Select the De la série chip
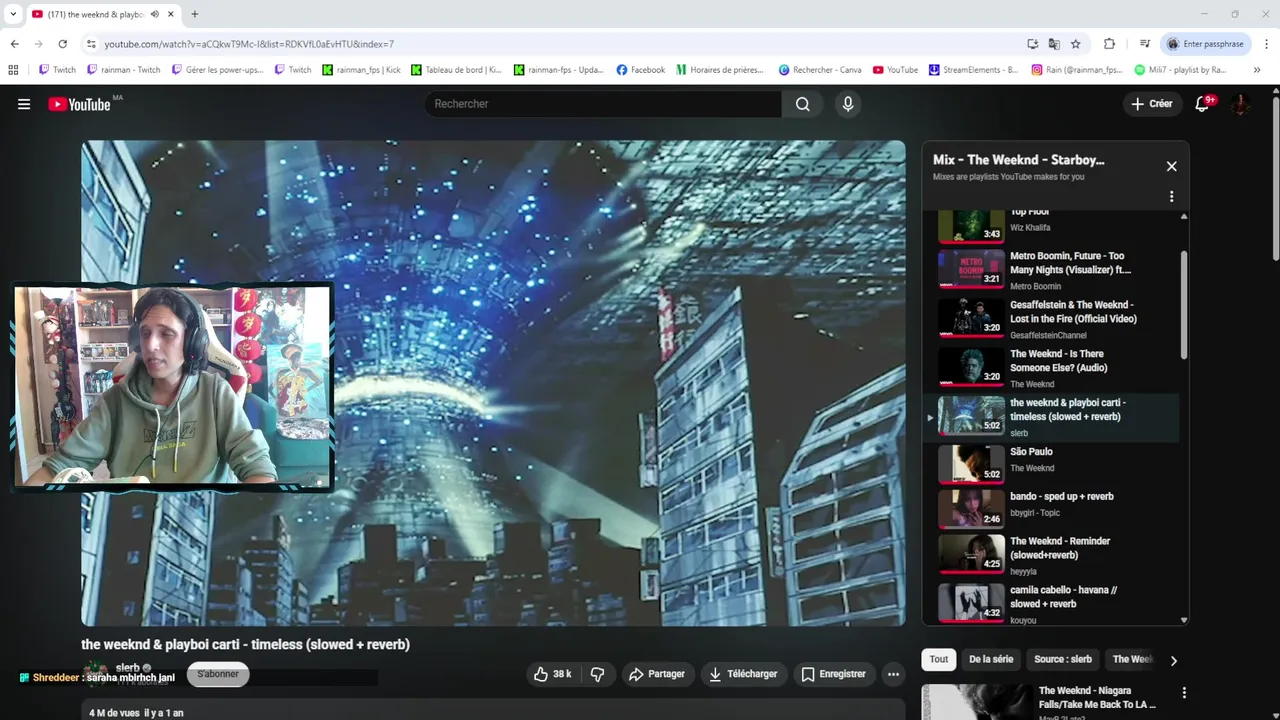This screenshot has height=720, width=1280. 990,659
